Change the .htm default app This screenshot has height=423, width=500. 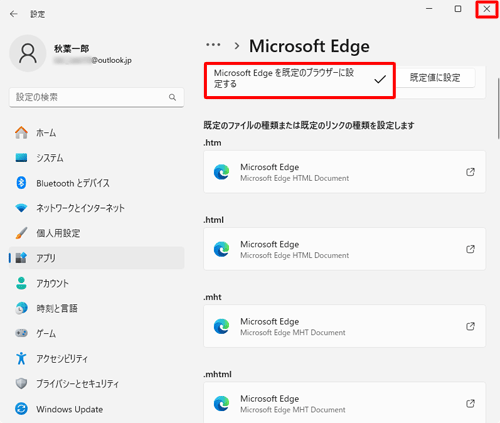(345, 172)
